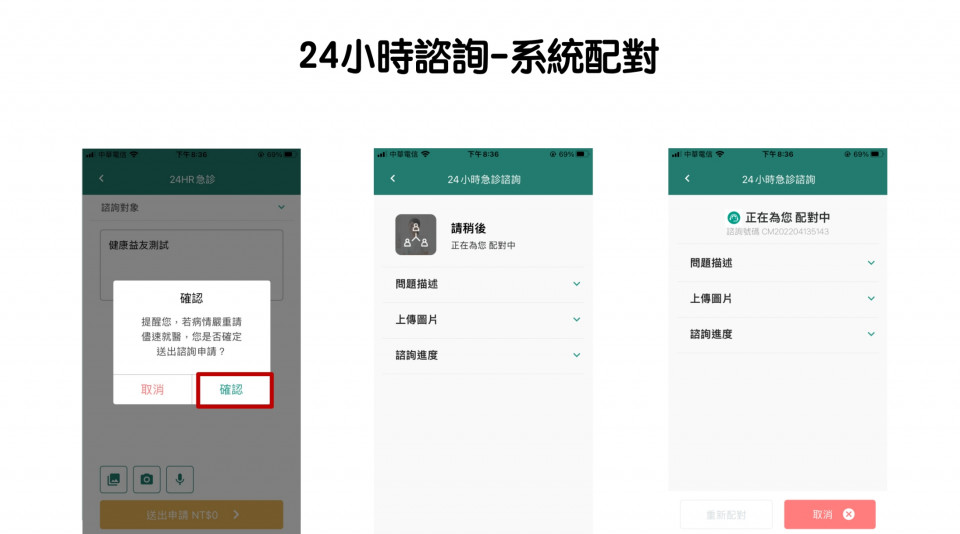The width and height of the screenshot is (960, 534).
Task: Click the gallery image icon in left phone
Action: [114, 479]
